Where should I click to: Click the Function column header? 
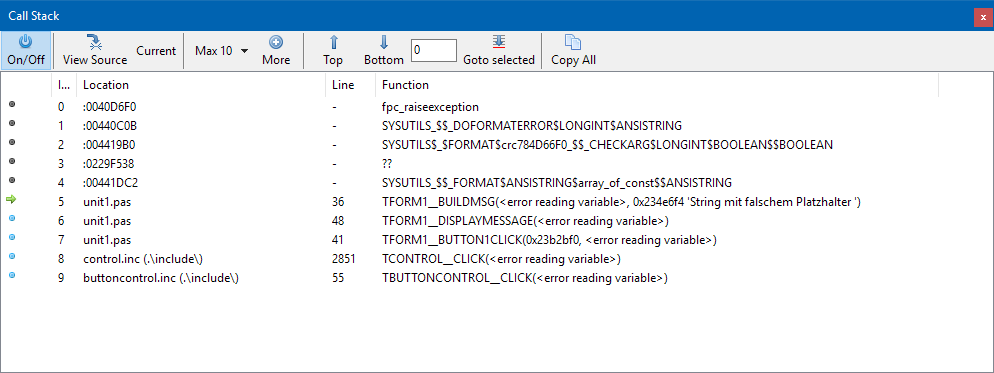(x=657, y=85)
